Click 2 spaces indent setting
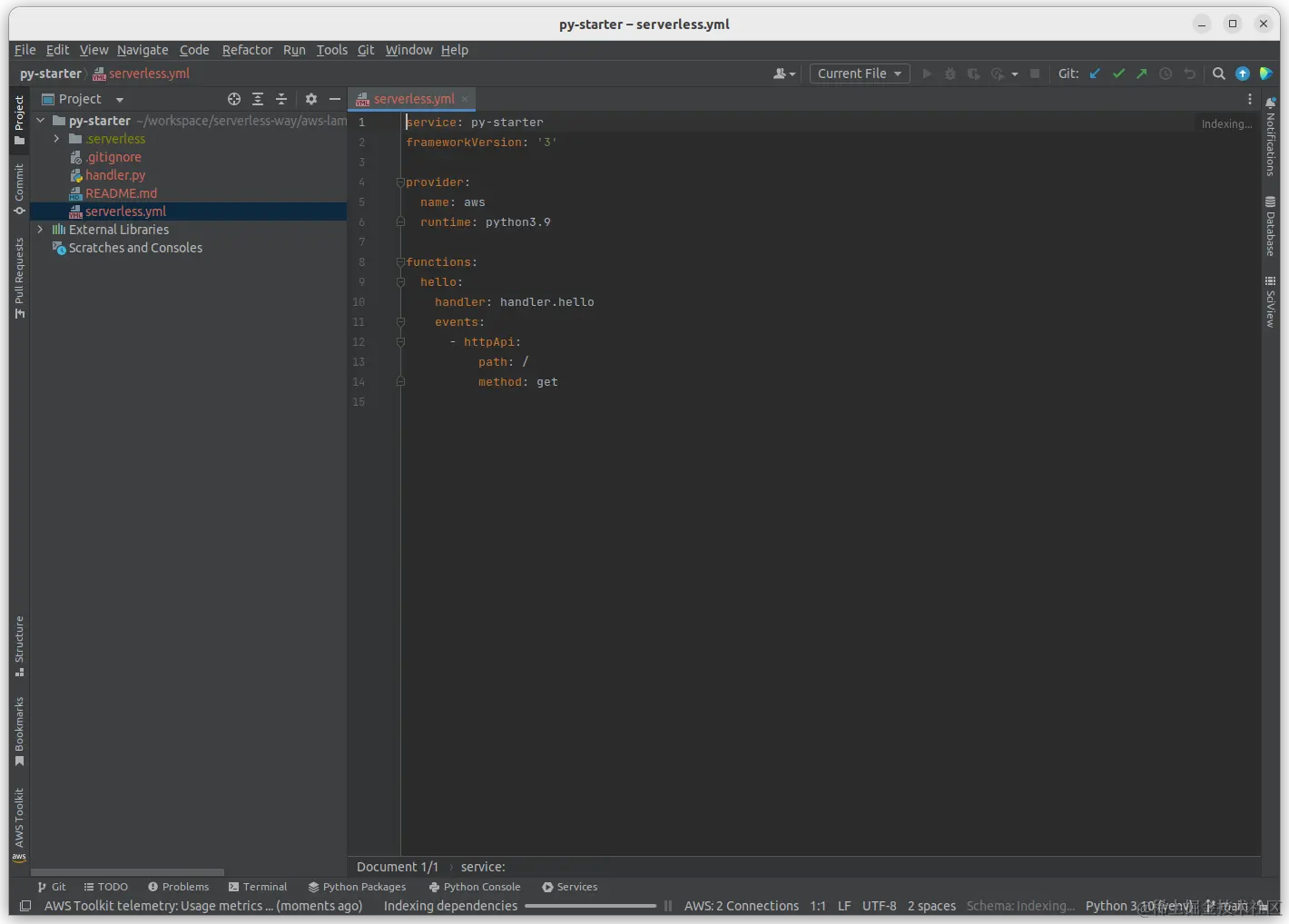The width and height of the screenshot is (1289, 924). [x=931, y=906]
